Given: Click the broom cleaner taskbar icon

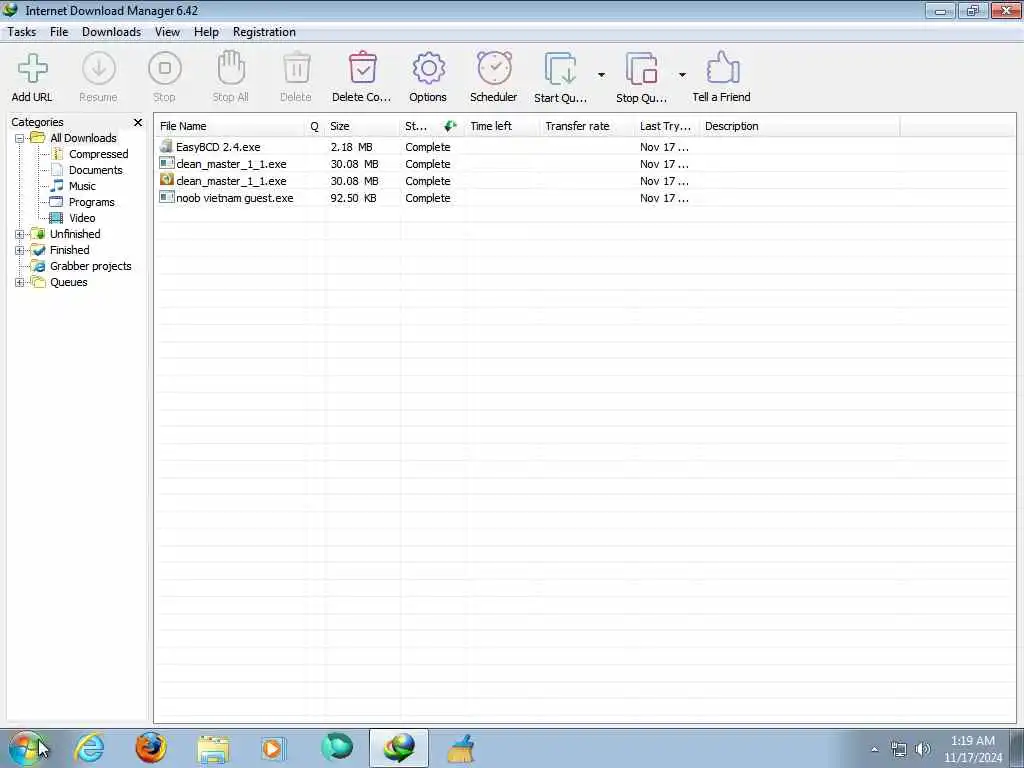Looking at the screenshot, I should click(x=461, y=748).
